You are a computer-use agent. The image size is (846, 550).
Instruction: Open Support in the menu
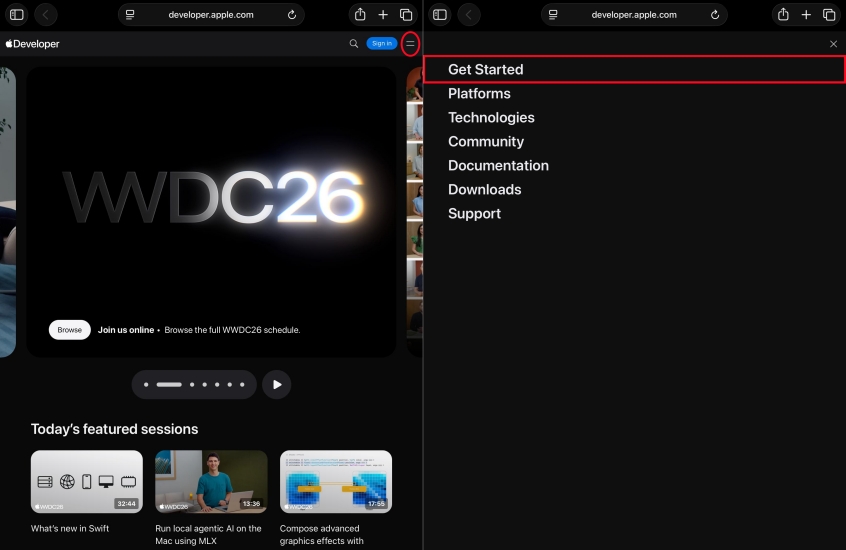tap(474, 214)
